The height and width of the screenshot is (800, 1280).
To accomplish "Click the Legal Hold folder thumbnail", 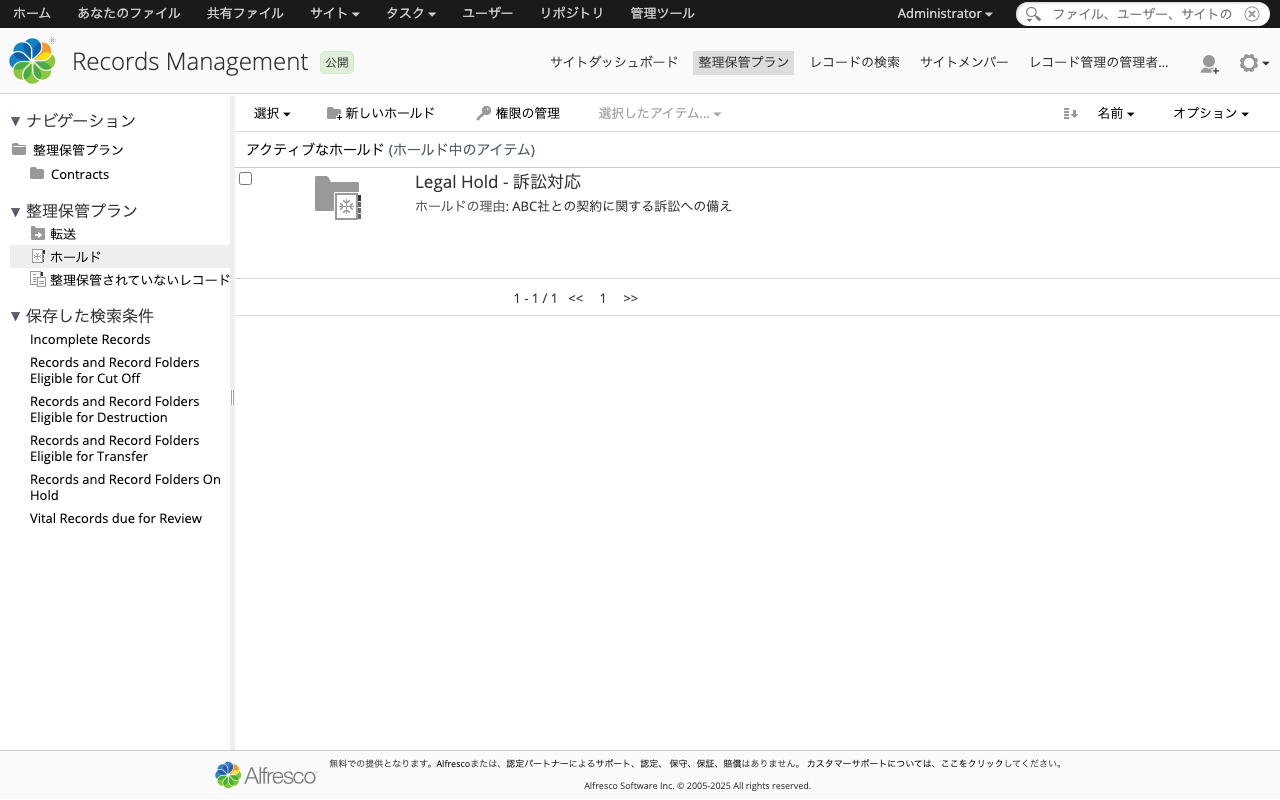I will click(x=338, y=198).
